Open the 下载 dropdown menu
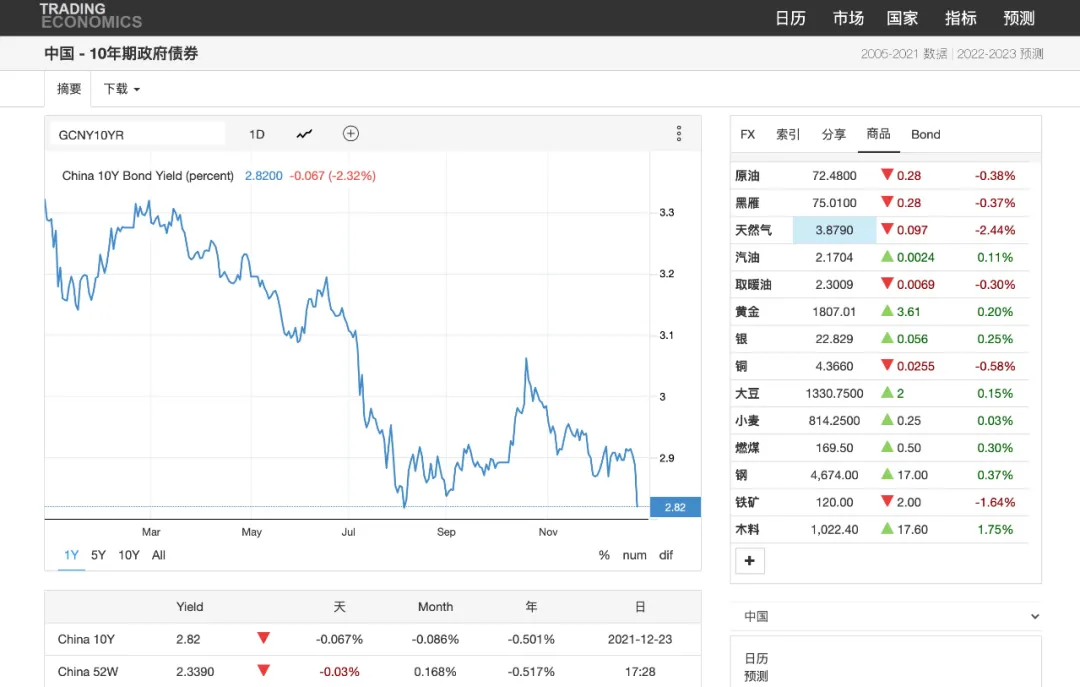Screen dimensions: 1080x687 [x=119, y=89]
